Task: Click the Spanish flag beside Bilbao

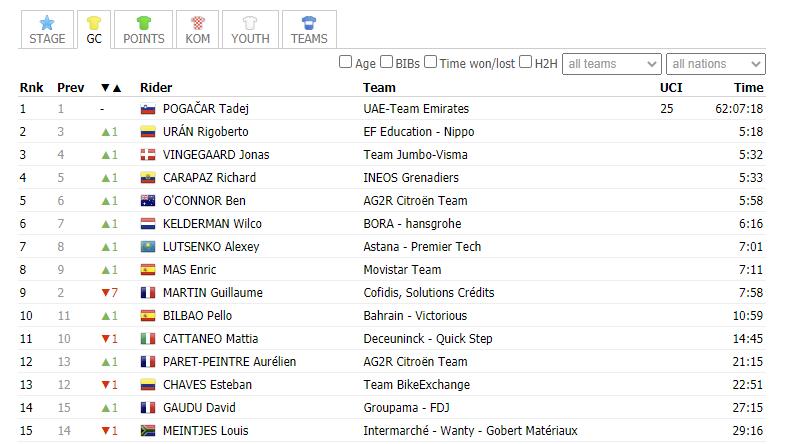Action: tap(148, 316)
